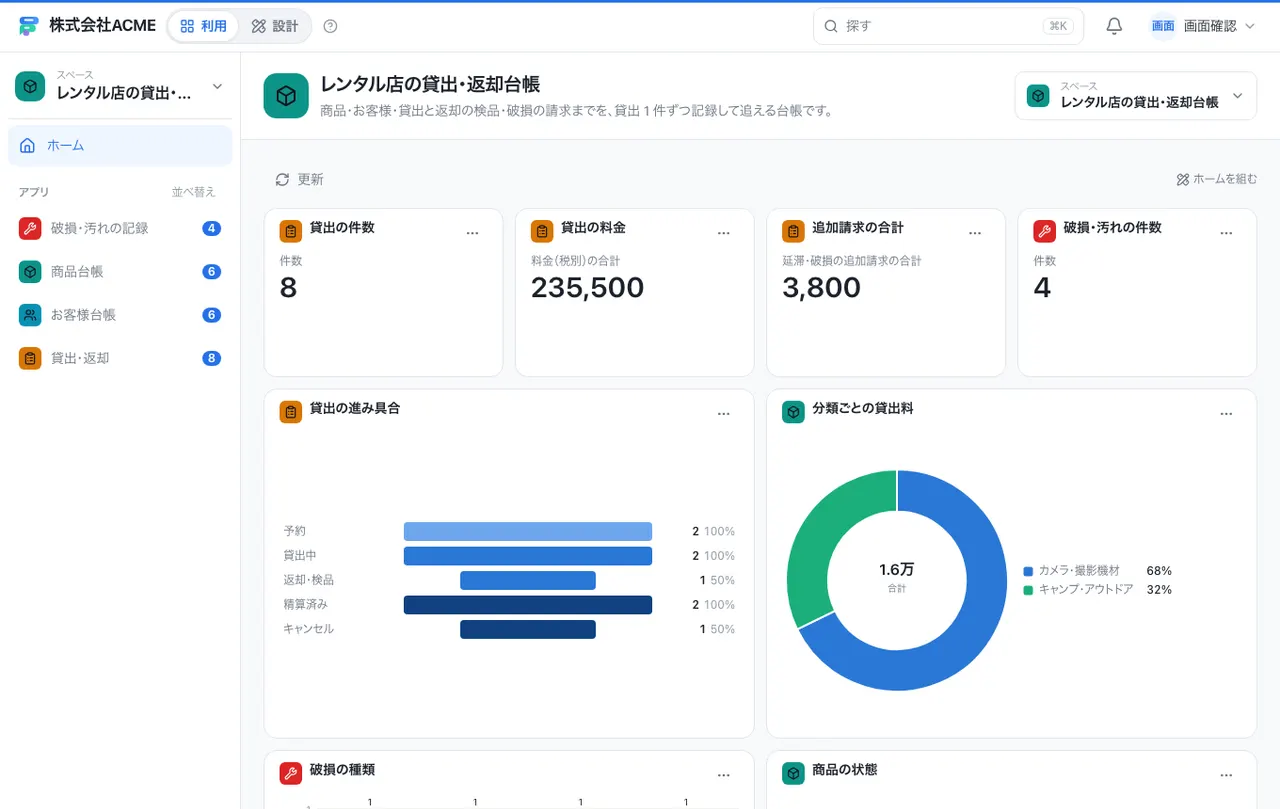The image size is (1280, 809).
Task: Open 商品台帳 app in sidebar
Action: [x=120, y=271]
